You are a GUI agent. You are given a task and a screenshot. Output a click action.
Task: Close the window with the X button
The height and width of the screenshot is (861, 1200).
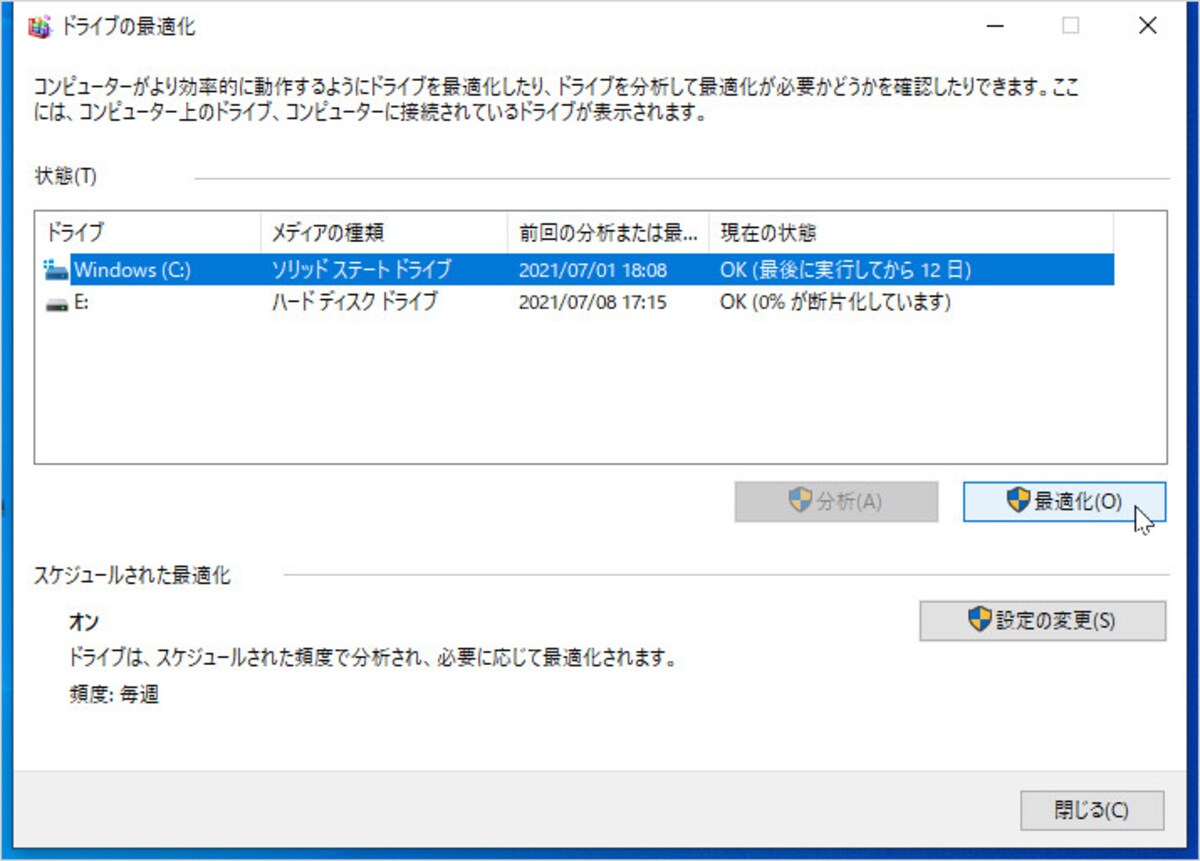[x=1148, y=27]
